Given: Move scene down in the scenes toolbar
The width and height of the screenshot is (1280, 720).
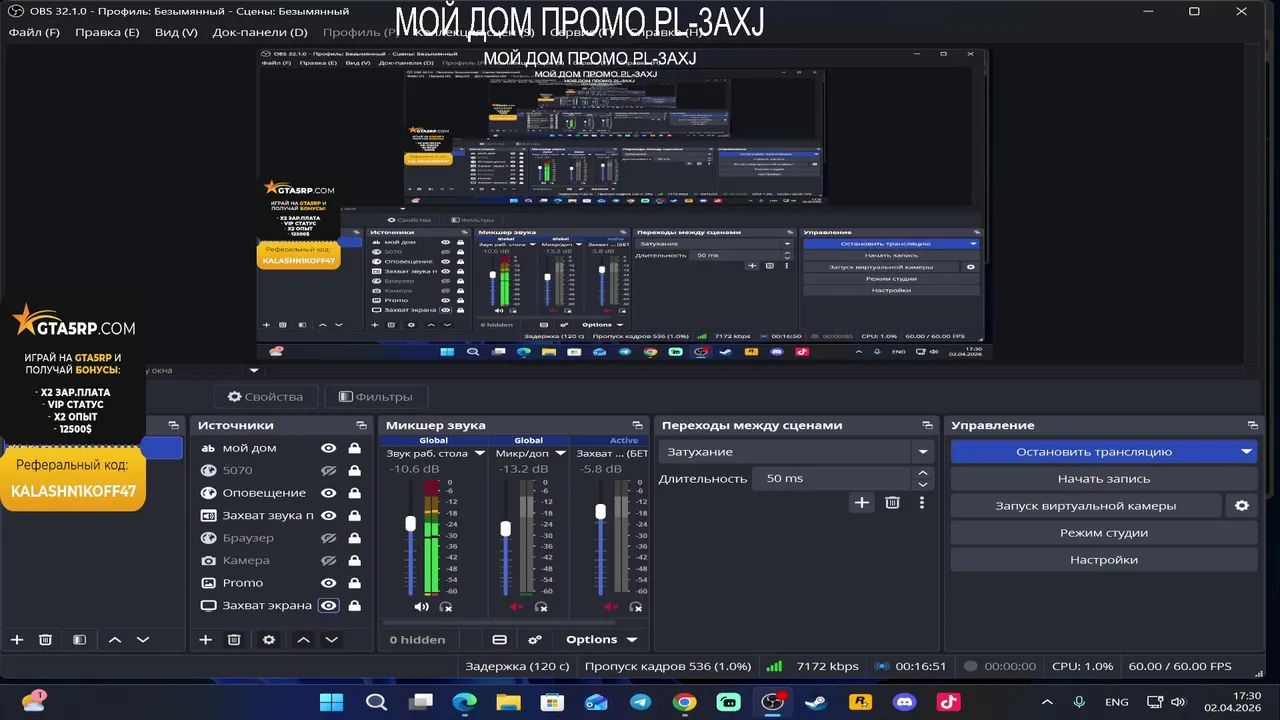Looking at the screenshot, I should tap(143, 640).
